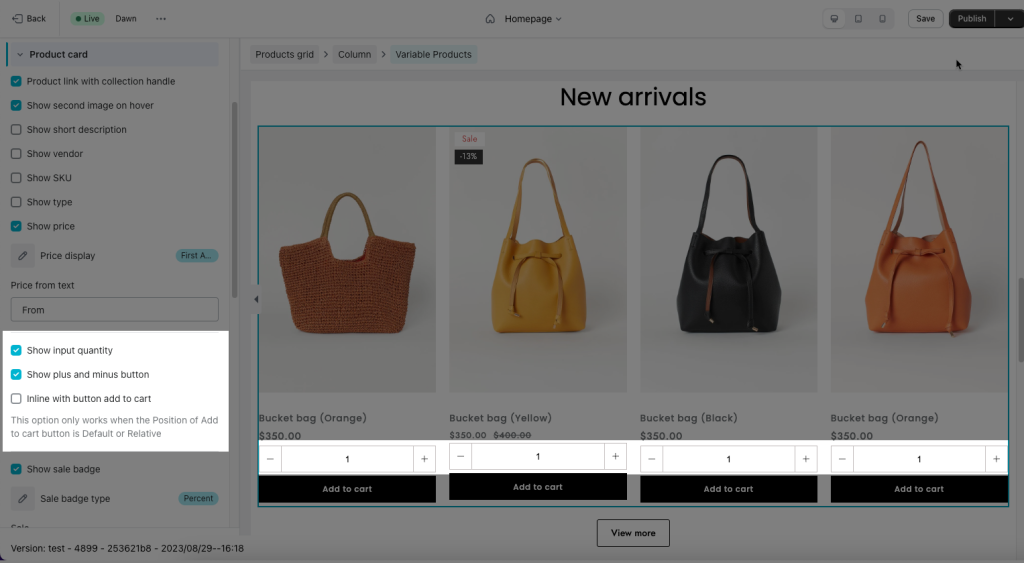Enable Show type checkbox
The image size is (1024, 563).
16,202
